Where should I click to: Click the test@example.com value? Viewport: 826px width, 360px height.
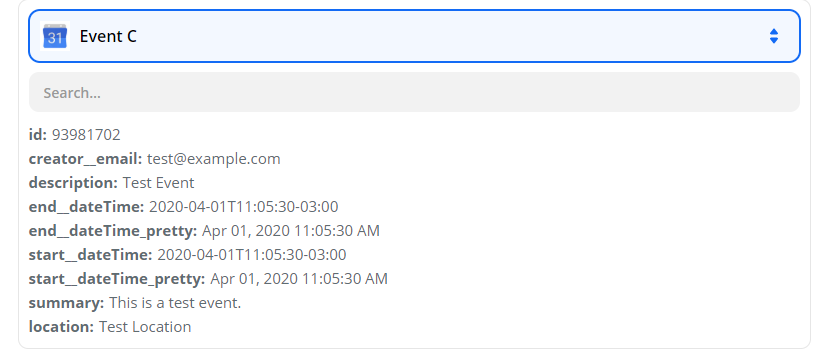click(214, 159)
